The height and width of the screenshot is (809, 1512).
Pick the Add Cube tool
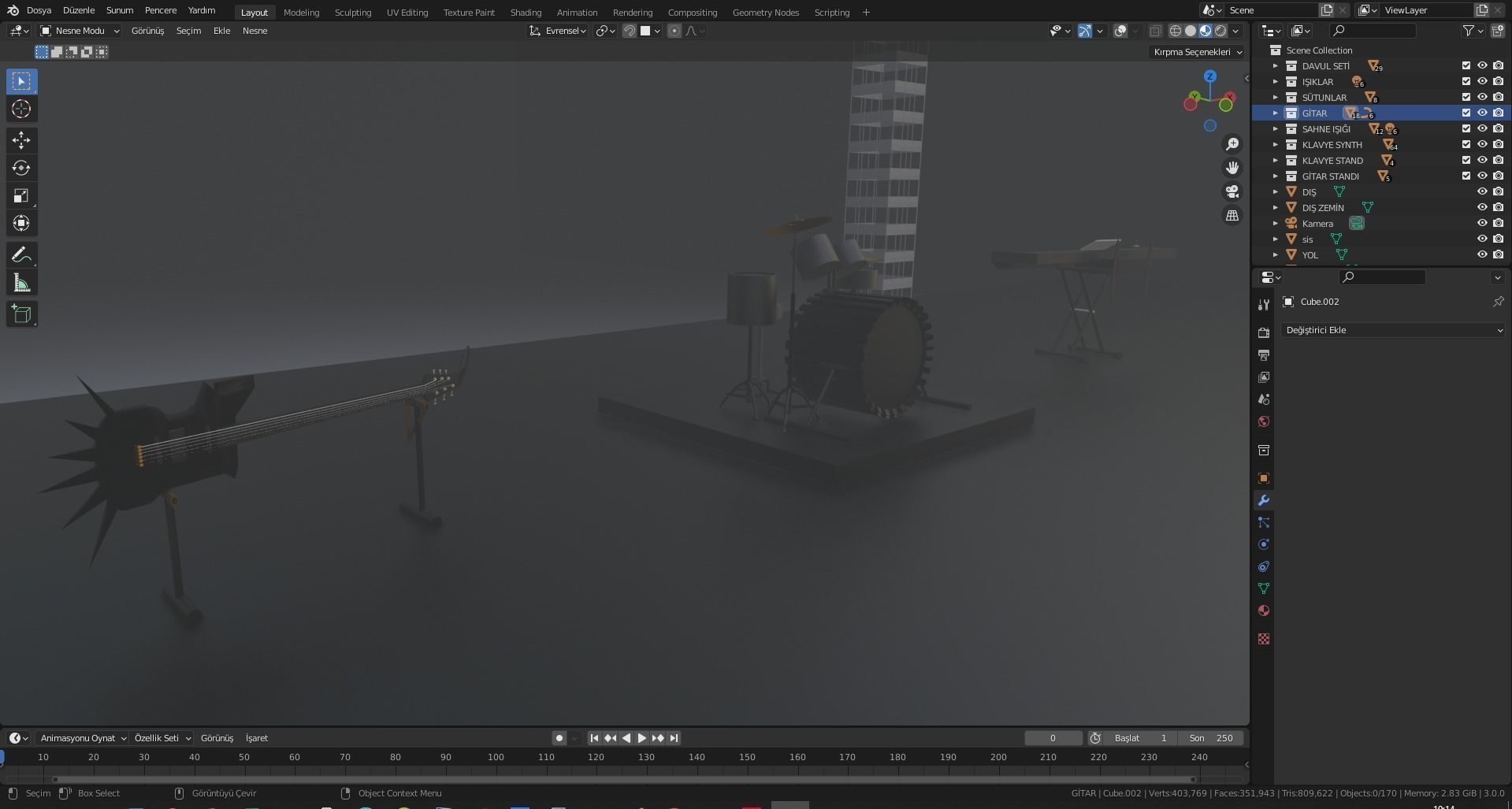coord(21,314)
